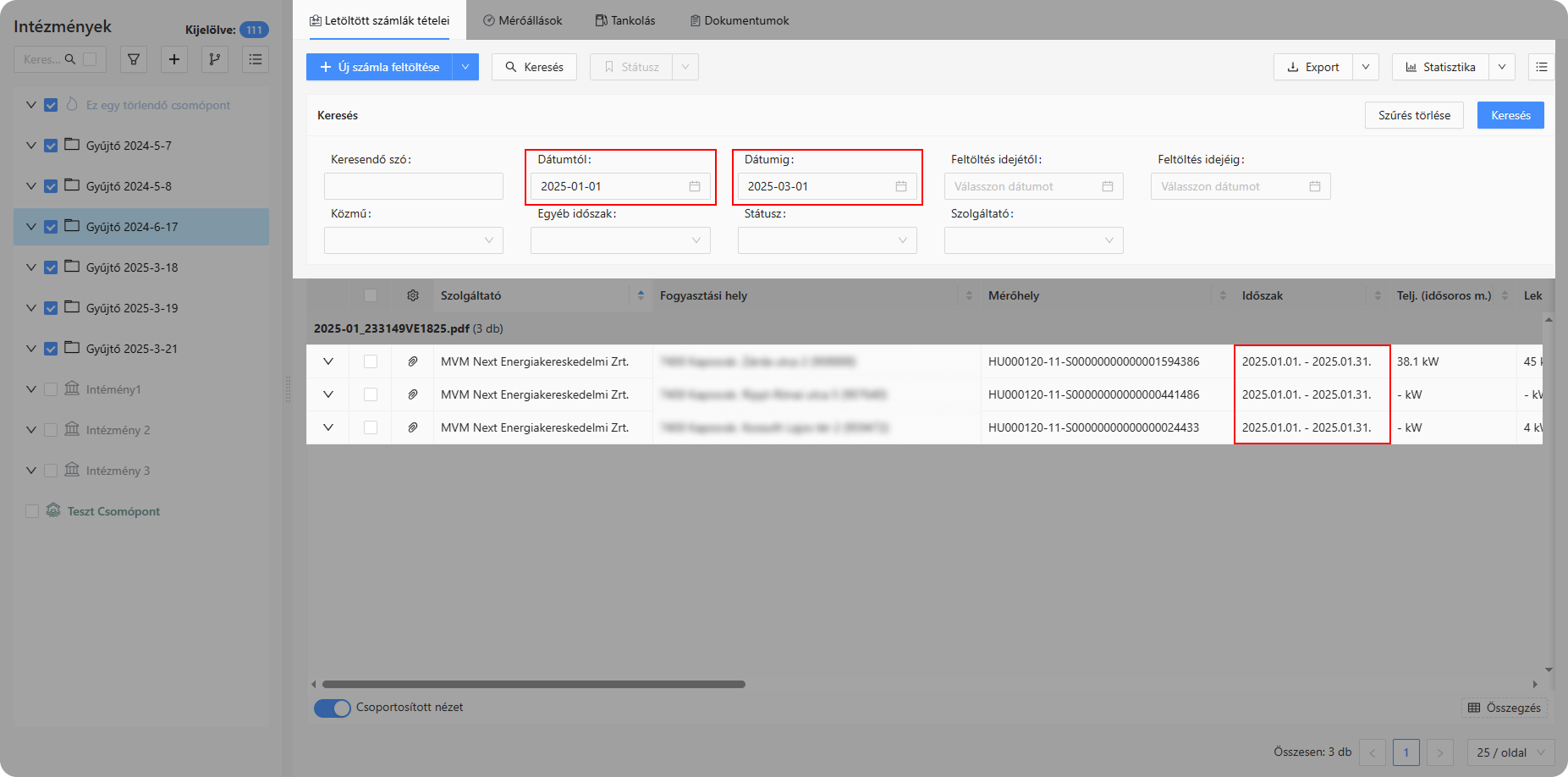Open the Tankolás tab
1568x777 pixels.
pyautogui.click(x=625, y=20)
